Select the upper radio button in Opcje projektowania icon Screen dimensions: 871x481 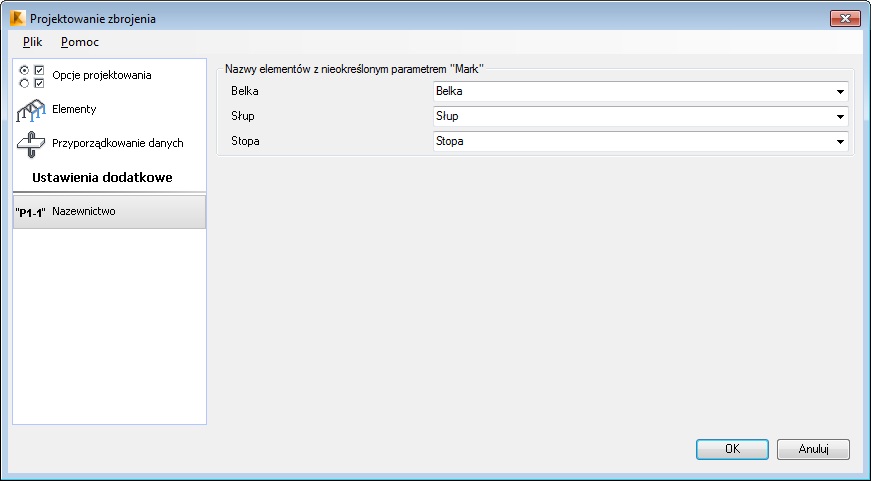pos(24,71)
